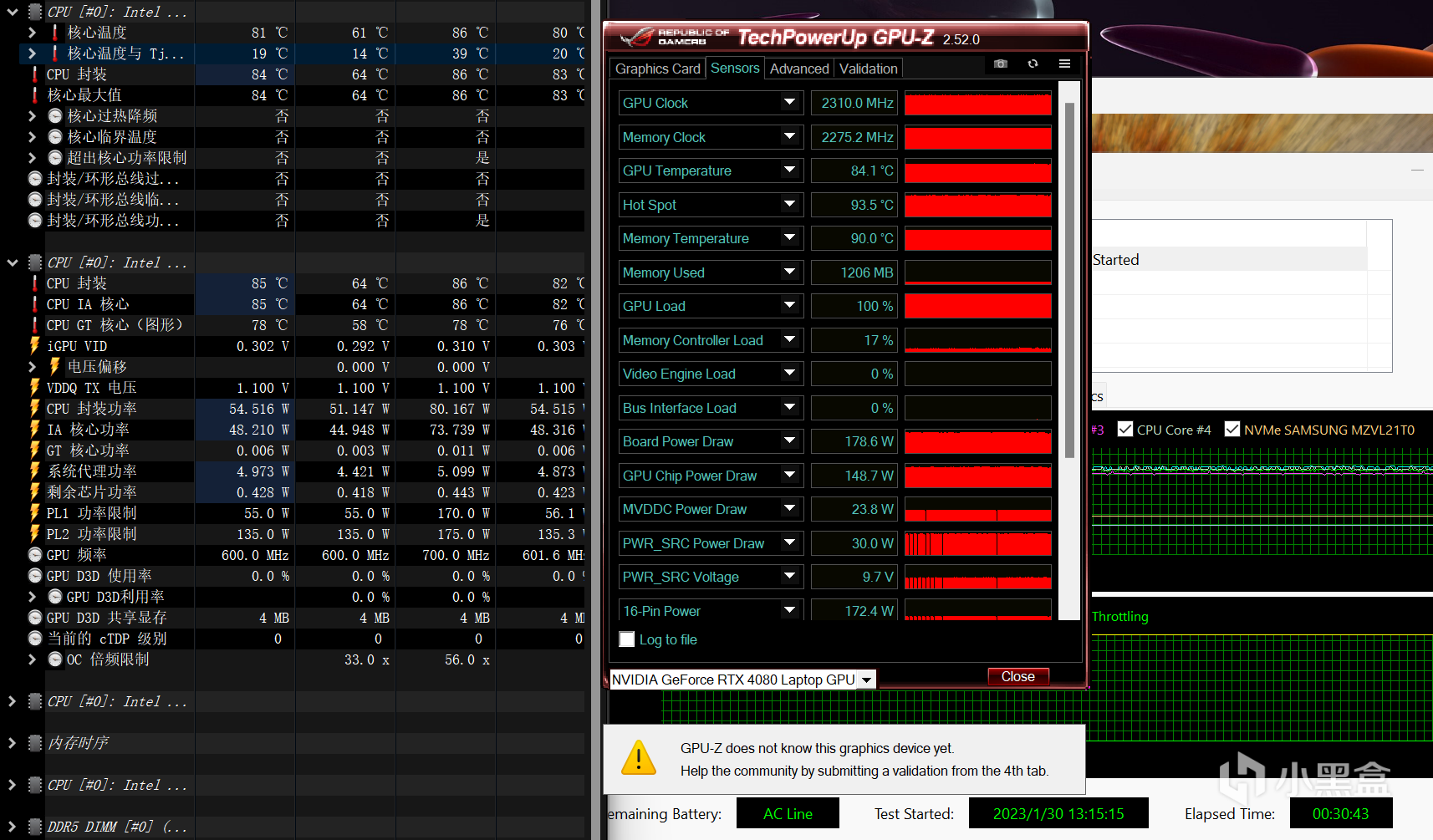Open the PWR_SRC Voltage sensor dropdown
1433x840 pixels.
click(789, 576)
